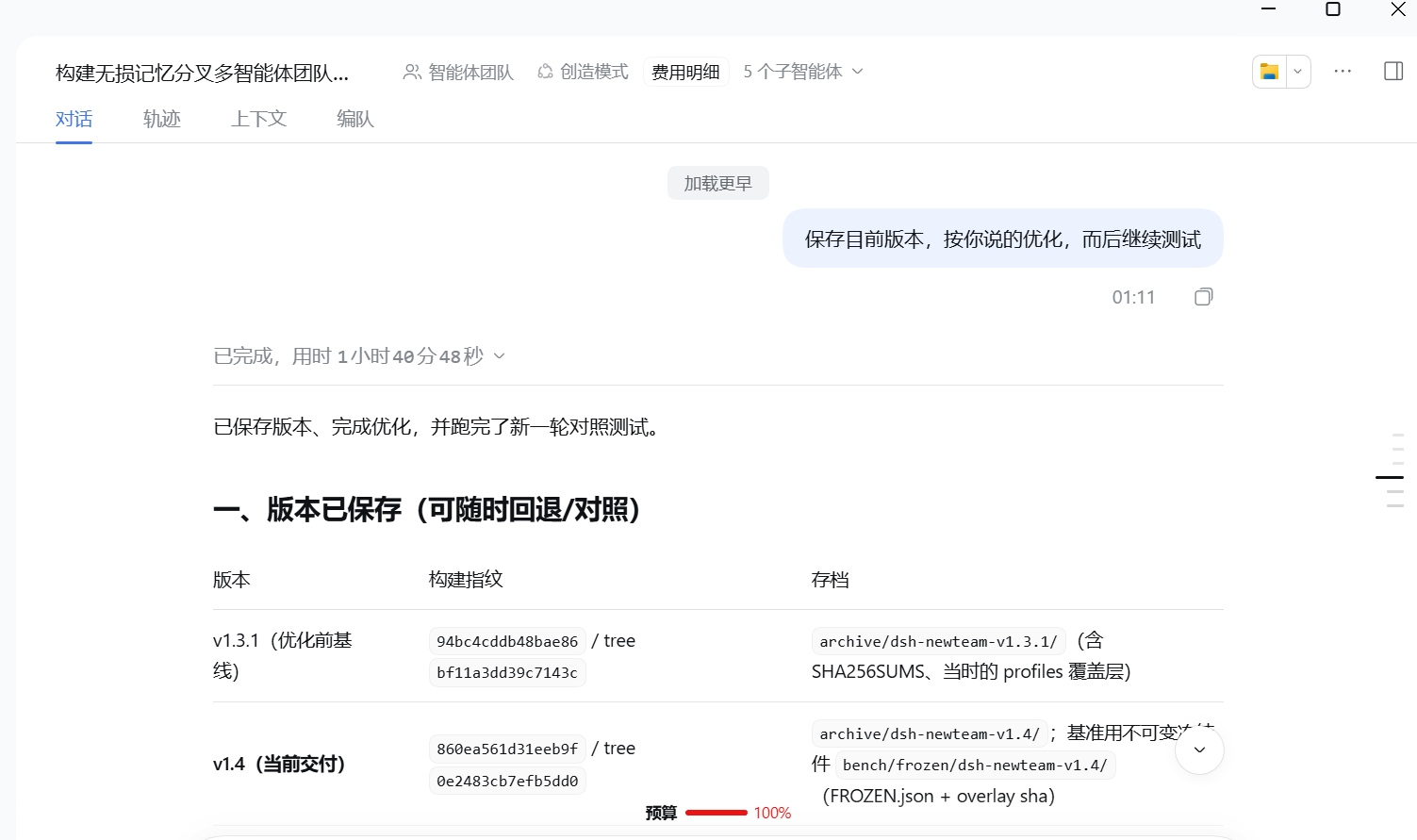Switch to the 轨迹 tab
Image resolution: width=1417 pixels, height=840 pixels.
tap(162, 119)
